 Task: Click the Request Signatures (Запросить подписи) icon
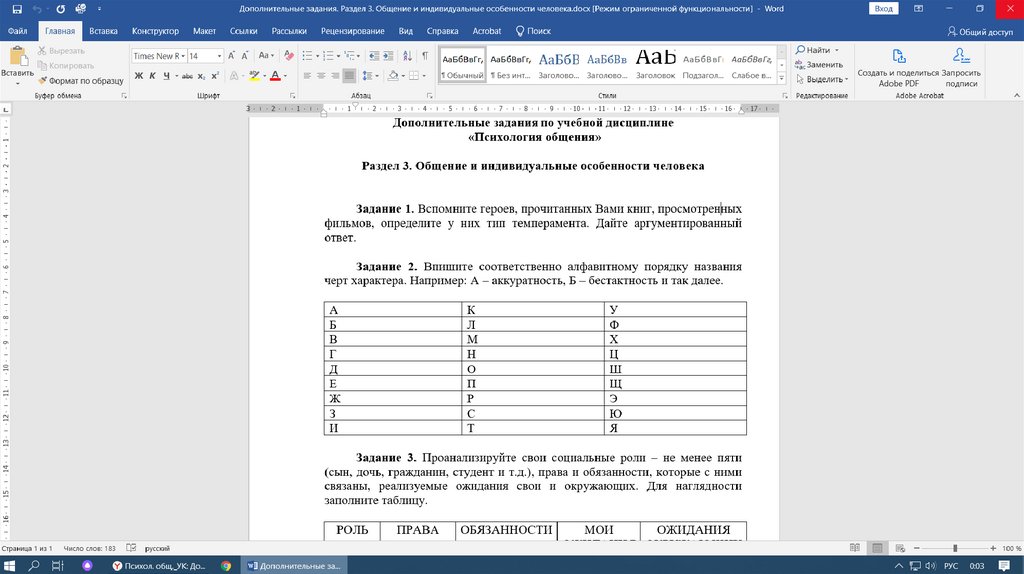961,58
